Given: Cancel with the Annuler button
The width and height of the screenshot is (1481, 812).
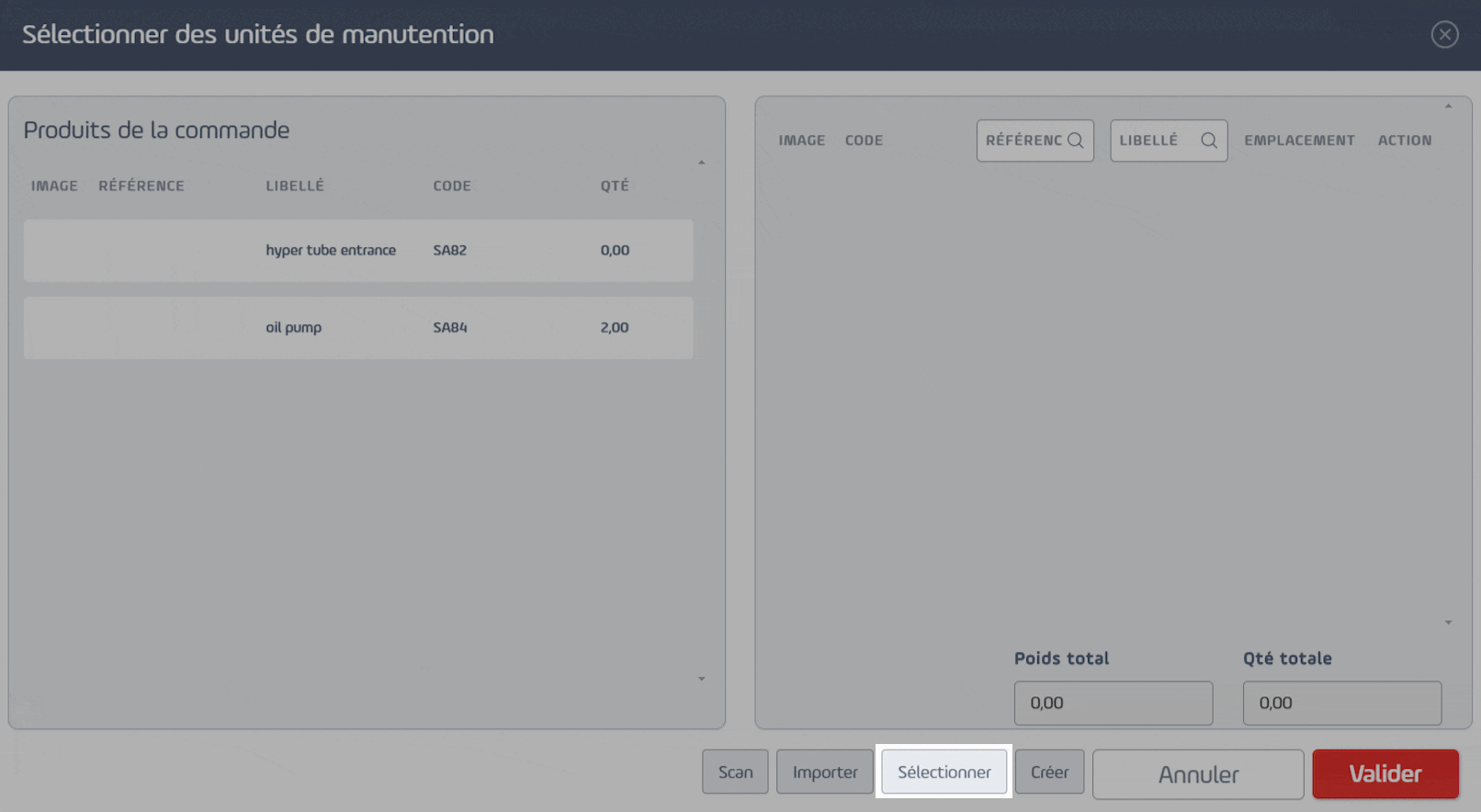Looking at the screenshot, I should [1198, 774].
